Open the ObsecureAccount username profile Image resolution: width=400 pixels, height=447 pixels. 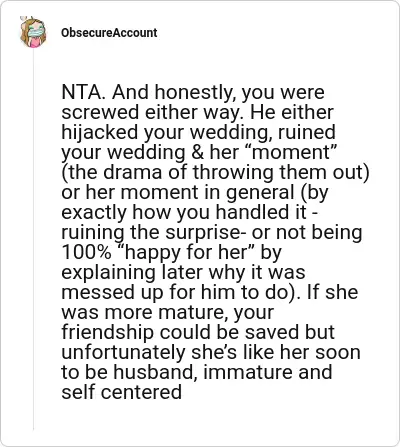(x=109, y=33)
